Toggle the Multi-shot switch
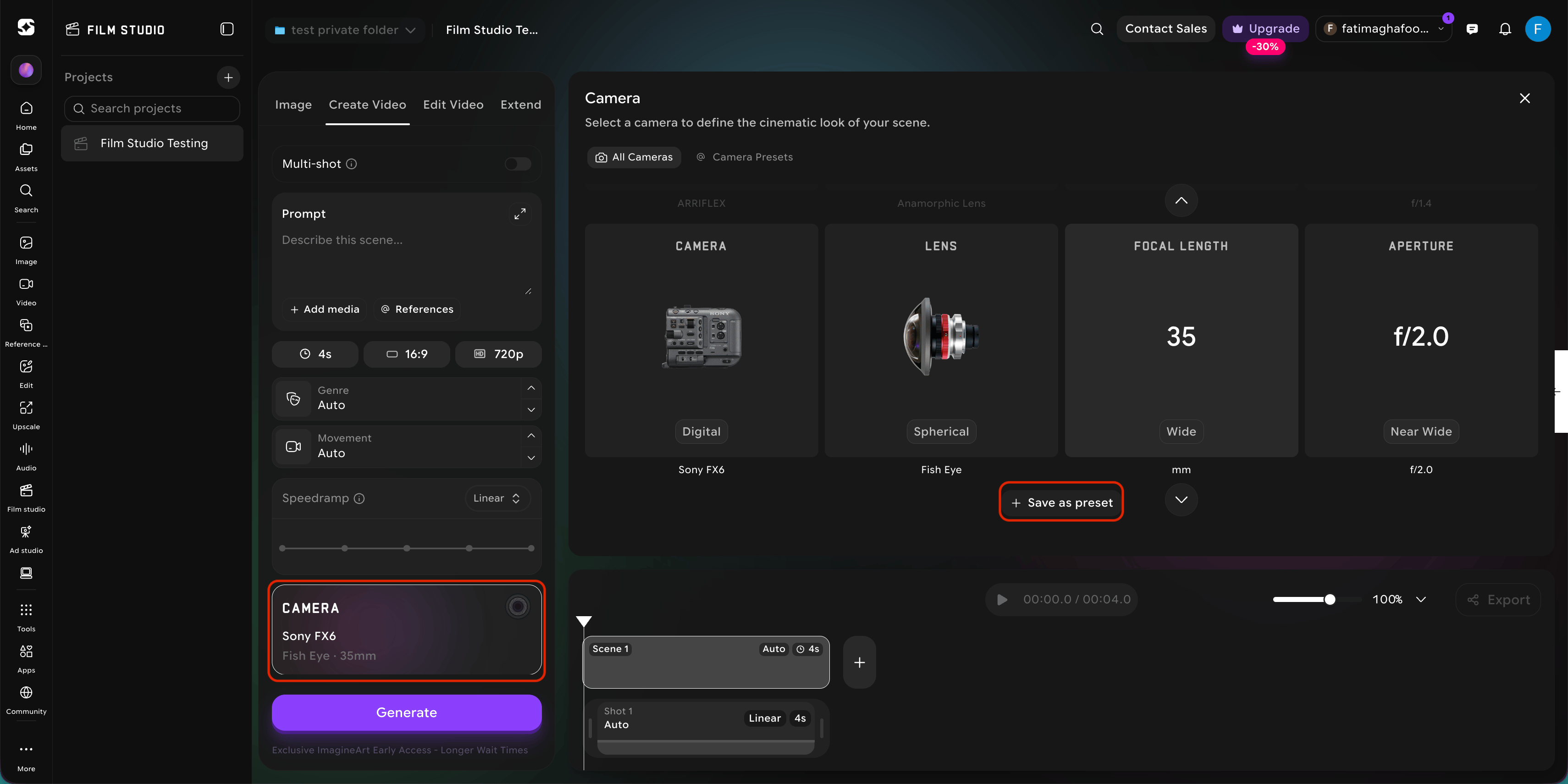Viewport: 1568px width, 784px height. (x=518, y=164)
